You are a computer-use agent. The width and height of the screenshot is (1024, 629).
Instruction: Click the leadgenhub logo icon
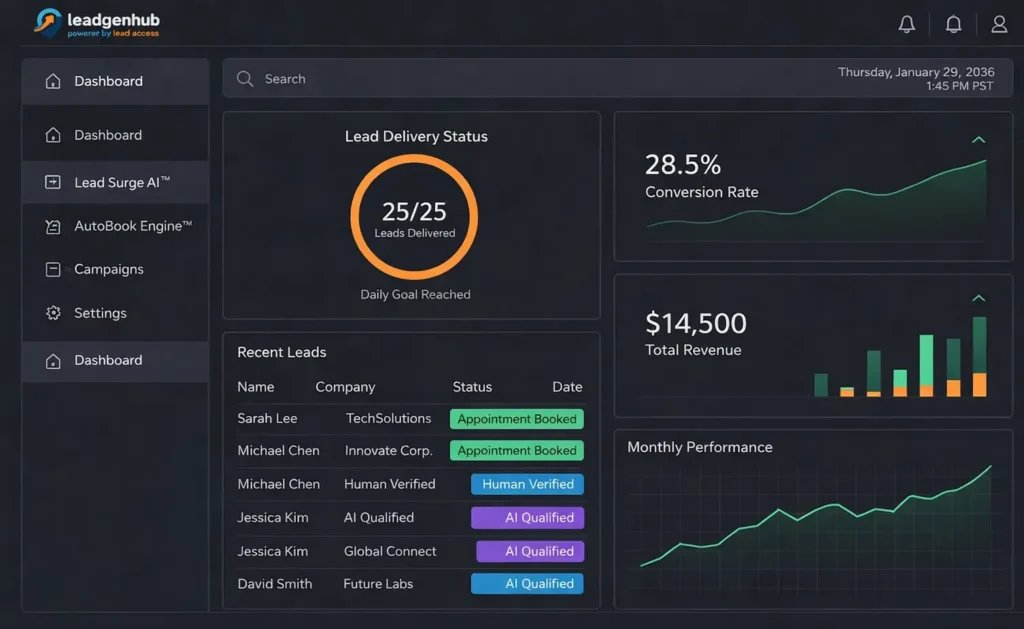tap(47, 23)
